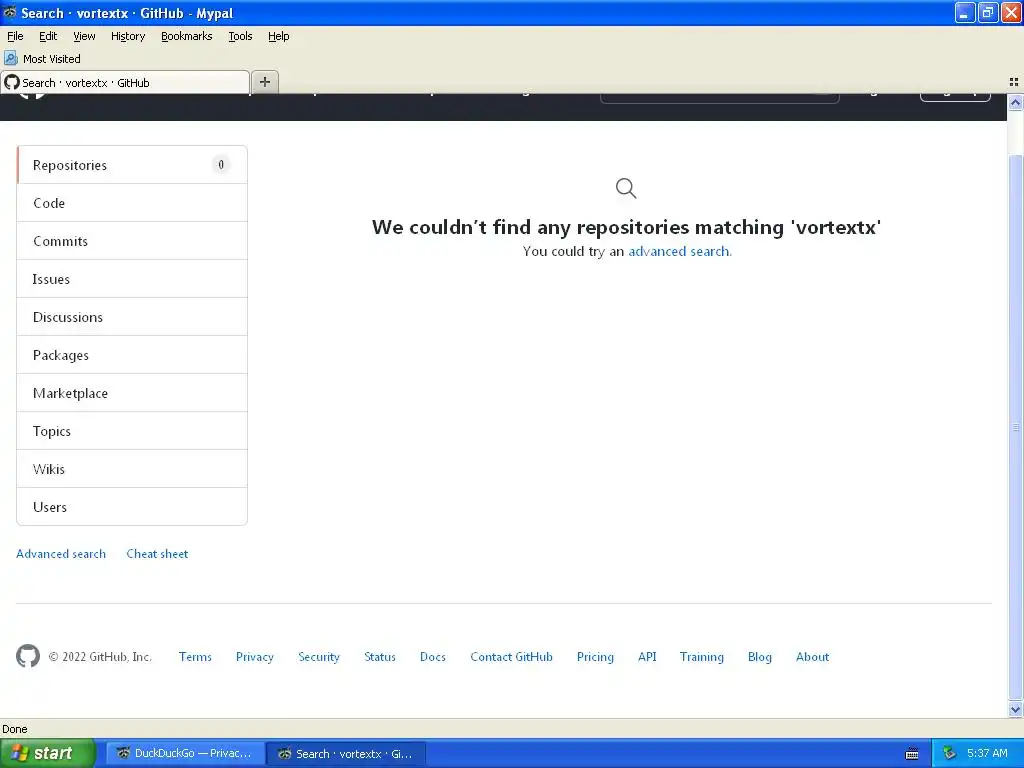The width and height of the screenshot is (1024, 768).
Task: Select the Discussions search filter
Action: click(132, 317)
